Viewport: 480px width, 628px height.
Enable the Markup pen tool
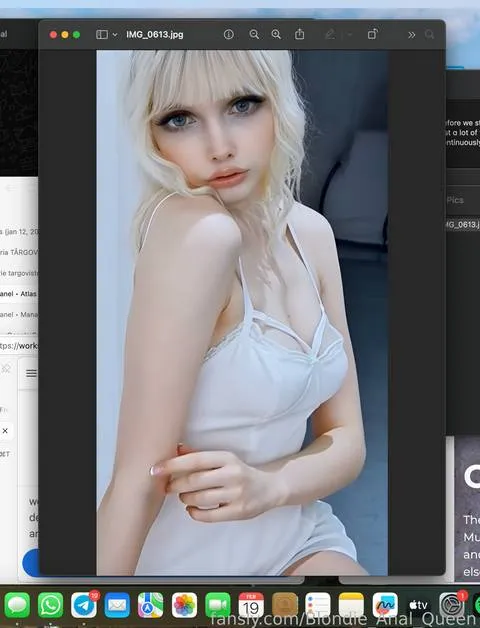pos(330,34)
